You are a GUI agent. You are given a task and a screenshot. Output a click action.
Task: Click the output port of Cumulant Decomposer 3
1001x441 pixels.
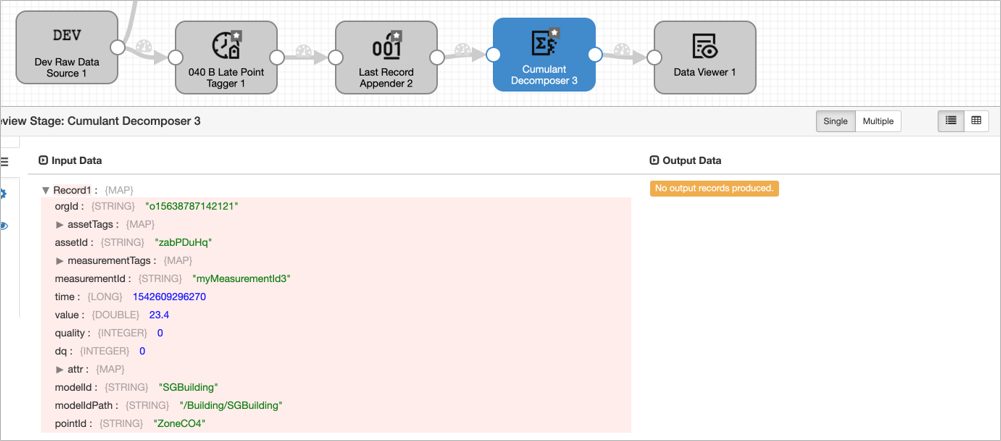tap(595, 55)
